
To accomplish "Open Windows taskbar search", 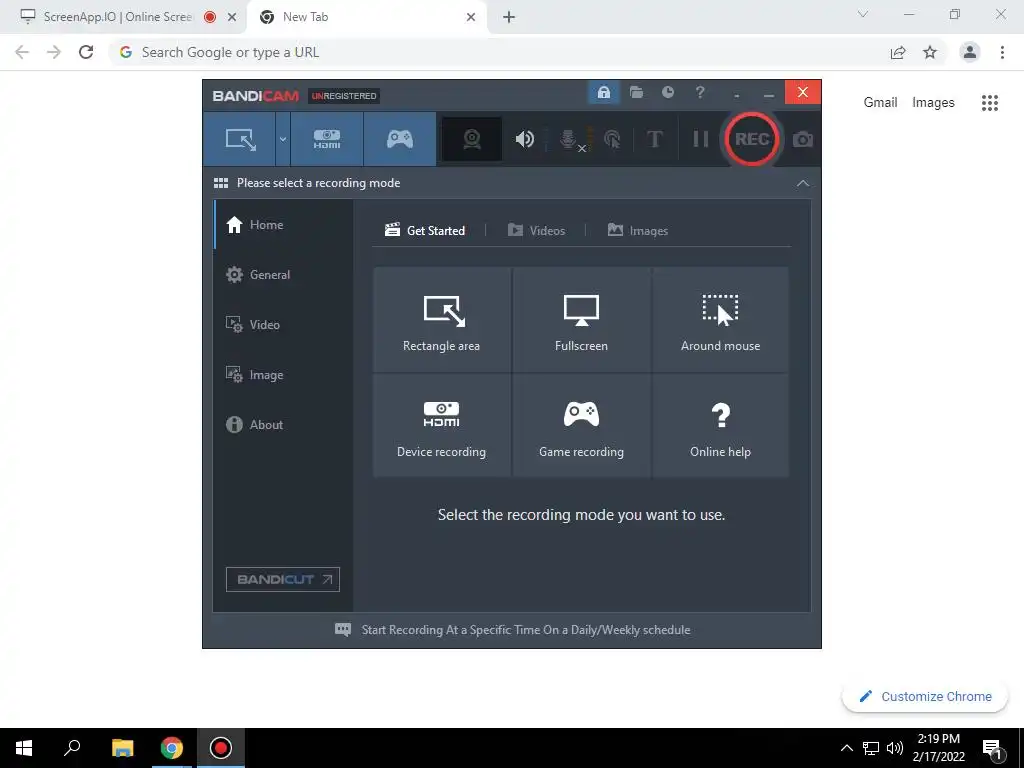I will [x=72, y=748].
